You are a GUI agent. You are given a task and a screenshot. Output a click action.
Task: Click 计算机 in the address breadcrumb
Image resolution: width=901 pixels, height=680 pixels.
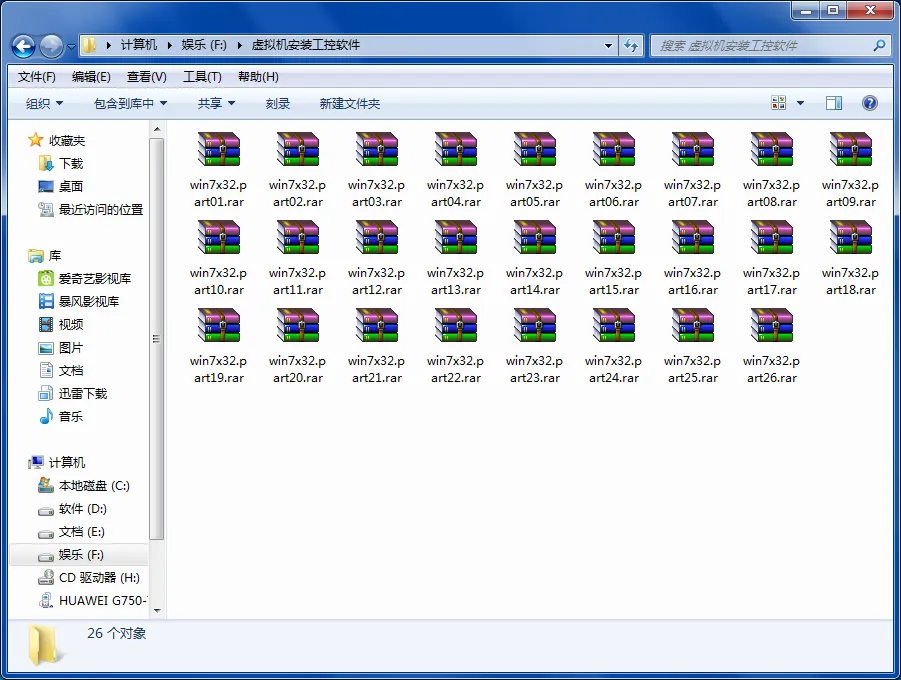point(138,45)
